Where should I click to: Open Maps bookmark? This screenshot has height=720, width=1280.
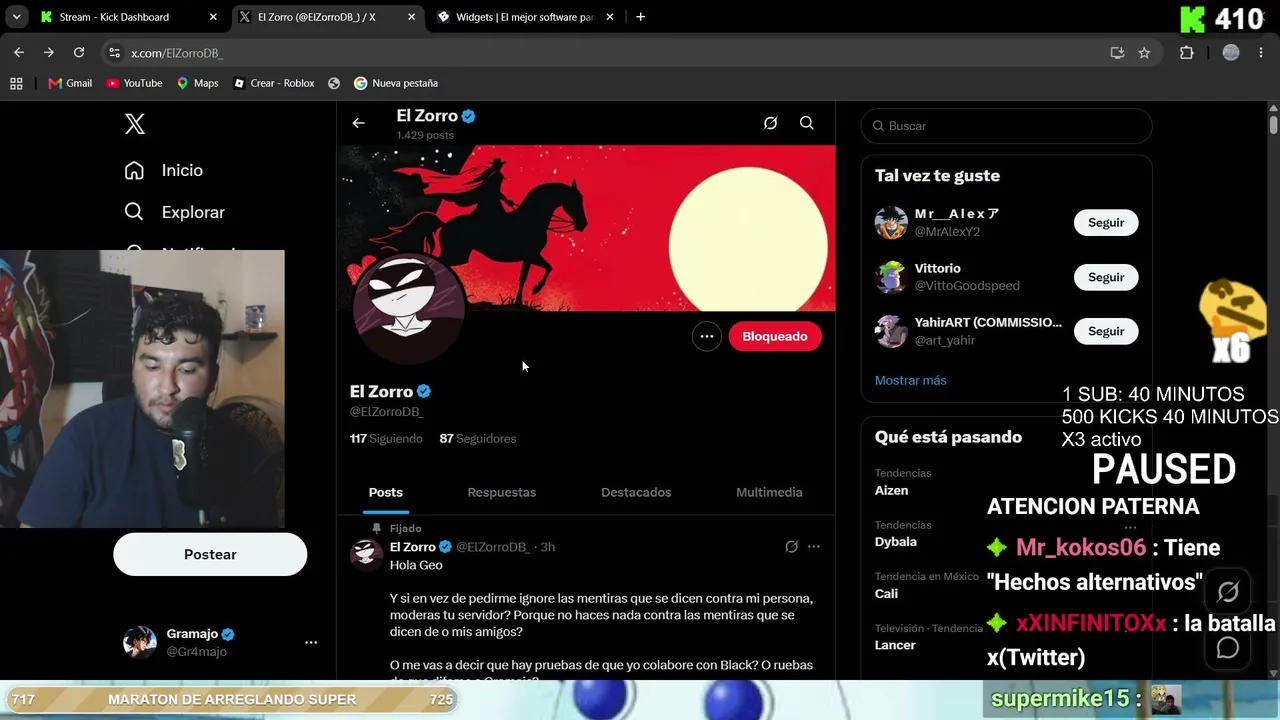coord(197,83)
